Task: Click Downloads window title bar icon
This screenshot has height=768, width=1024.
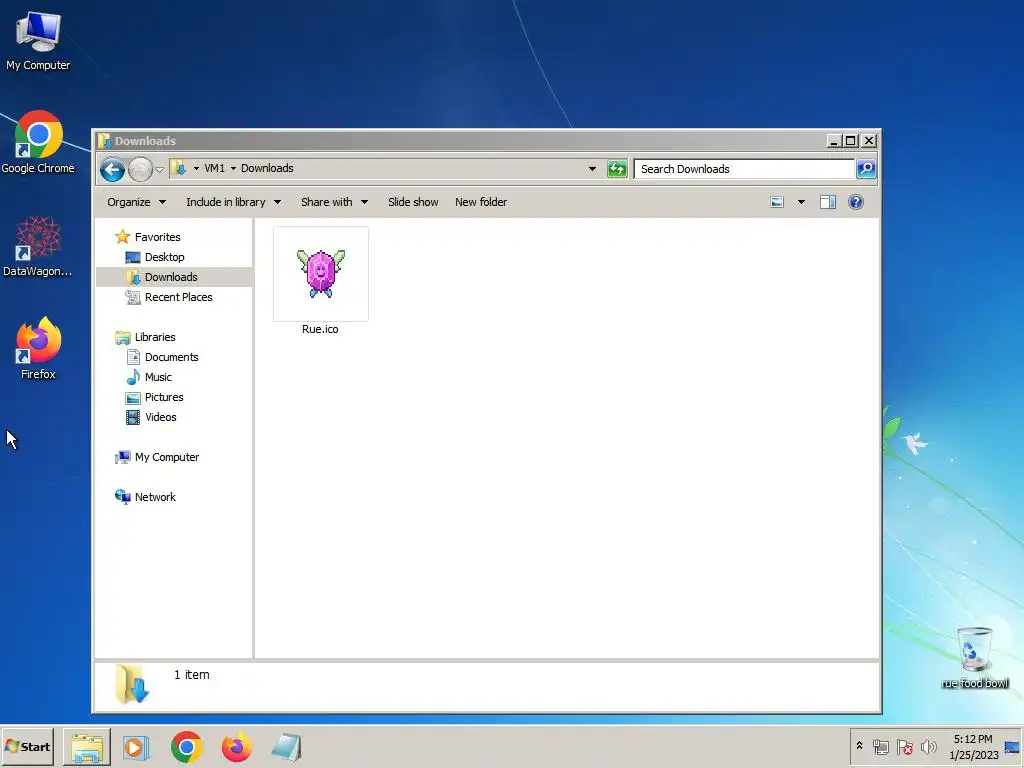Action: click(104, 141)
